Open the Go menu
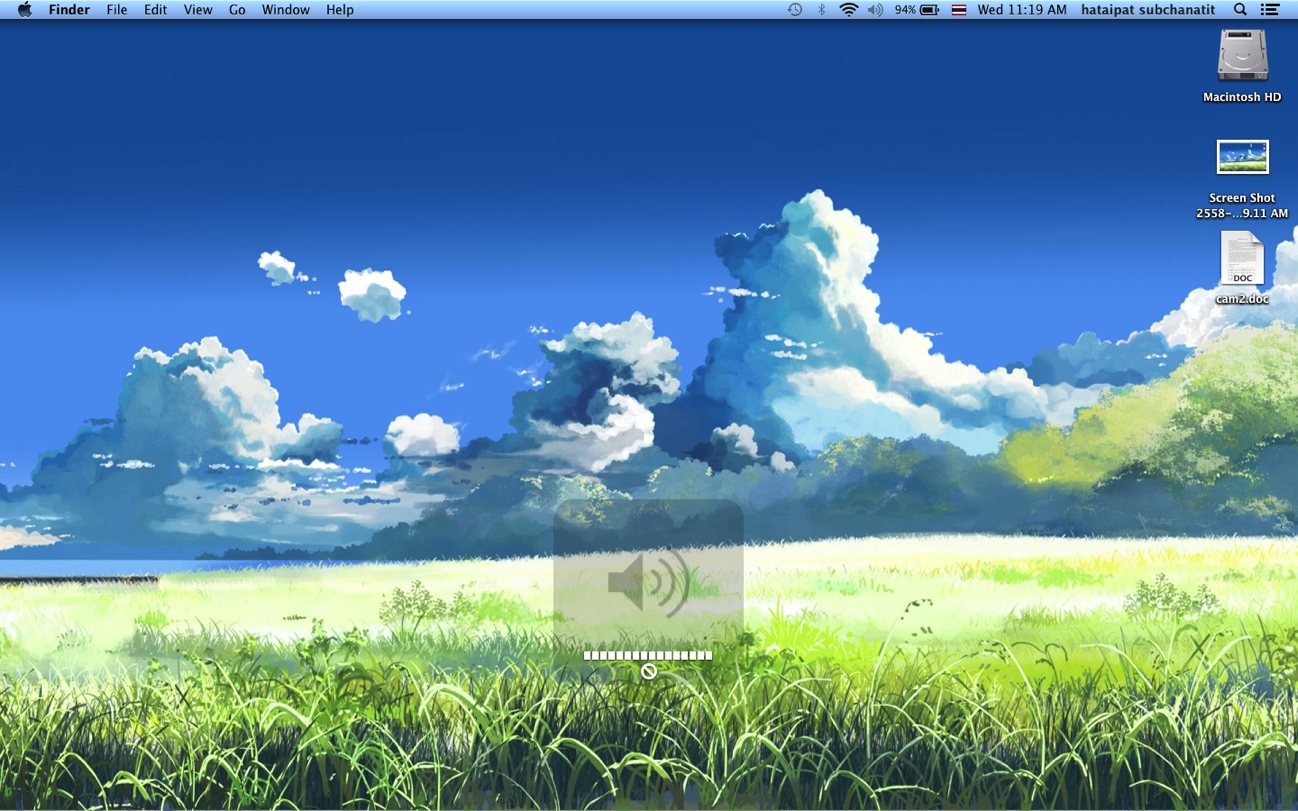This screenshot has width=1298, height=811. (237, 10)
